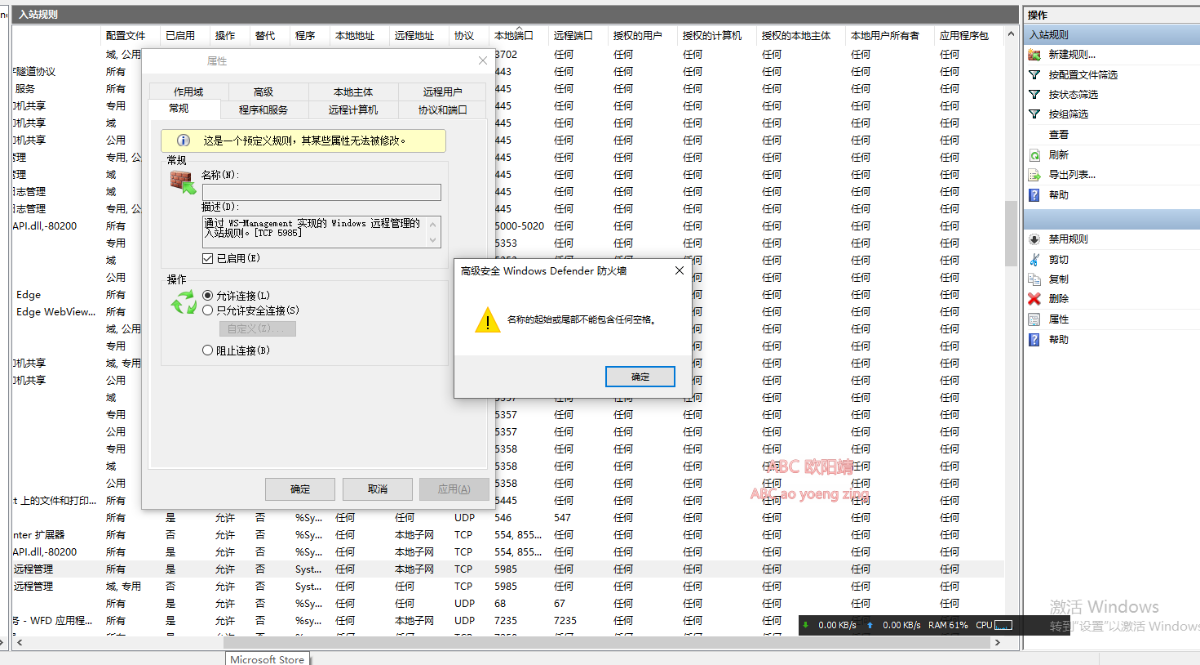Screen dimensions: 1200x665
Task: Click 确定 in the firewall warning dialog
Action: (640, 377)
